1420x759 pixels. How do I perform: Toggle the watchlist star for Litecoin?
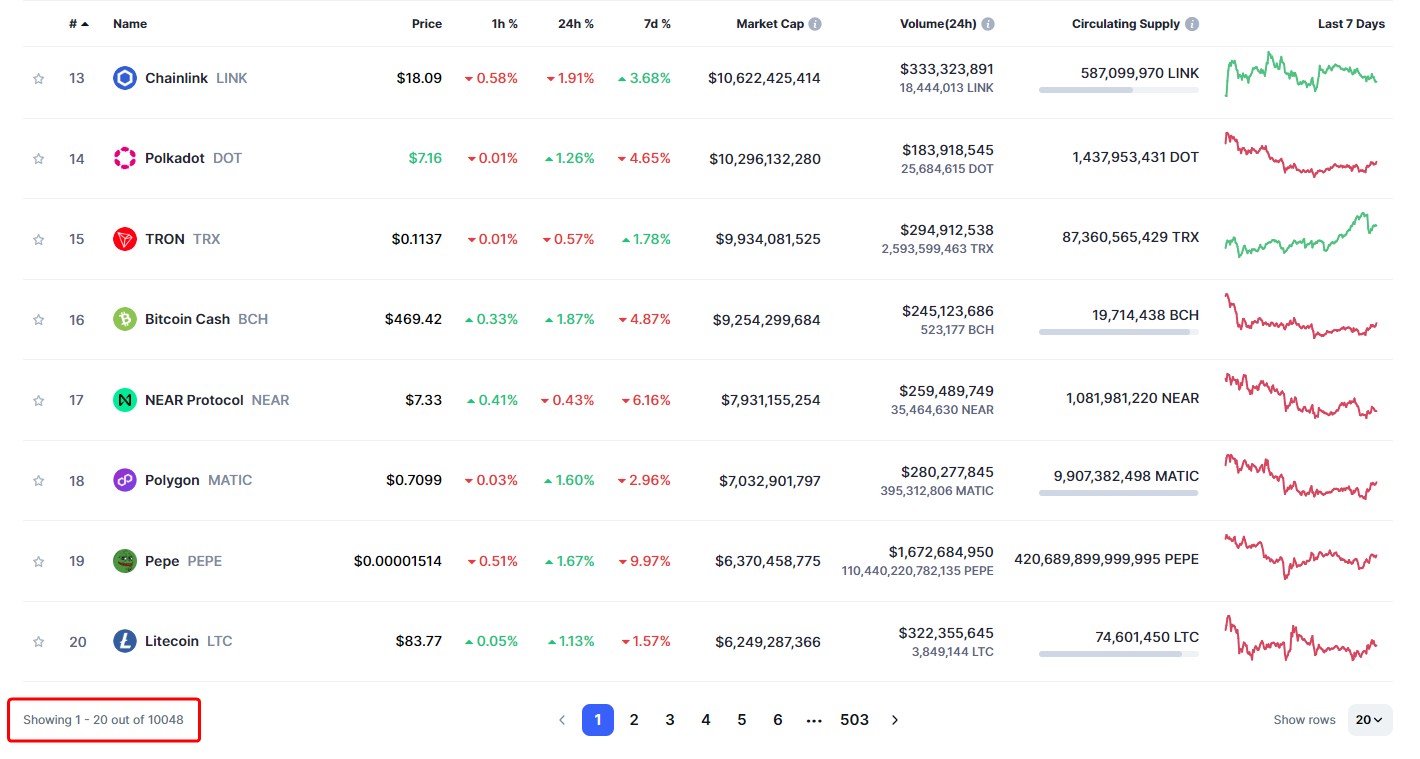pos(39,642)
